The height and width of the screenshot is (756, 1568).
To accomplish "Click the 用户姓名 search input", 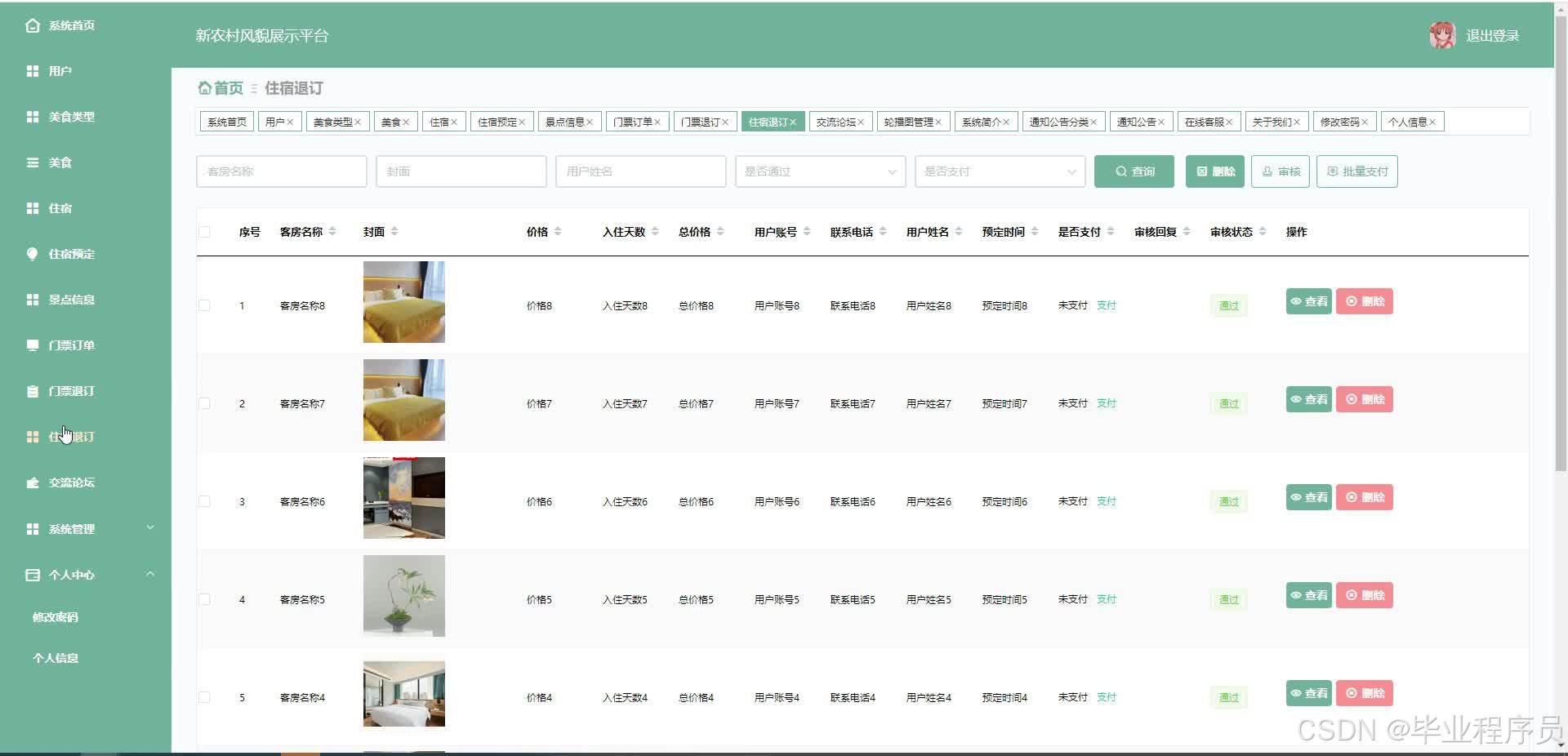I will click(641, 171).
